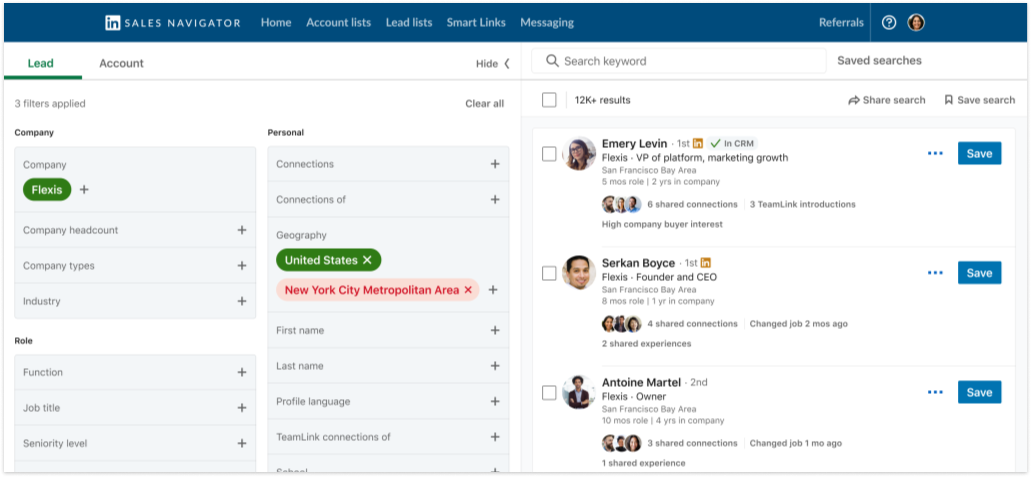
Task: Open more options for Serkan Boyce
Action: click(935, 272)
